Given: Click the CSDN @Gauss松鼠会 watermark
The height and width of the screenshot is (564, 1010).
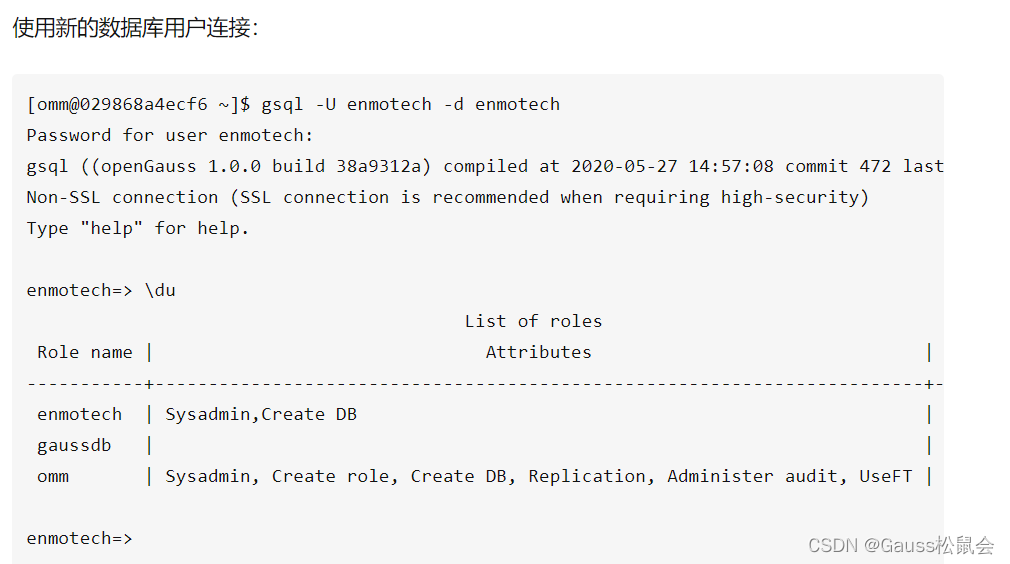Looking at the screenshot, I should [901, 545].
